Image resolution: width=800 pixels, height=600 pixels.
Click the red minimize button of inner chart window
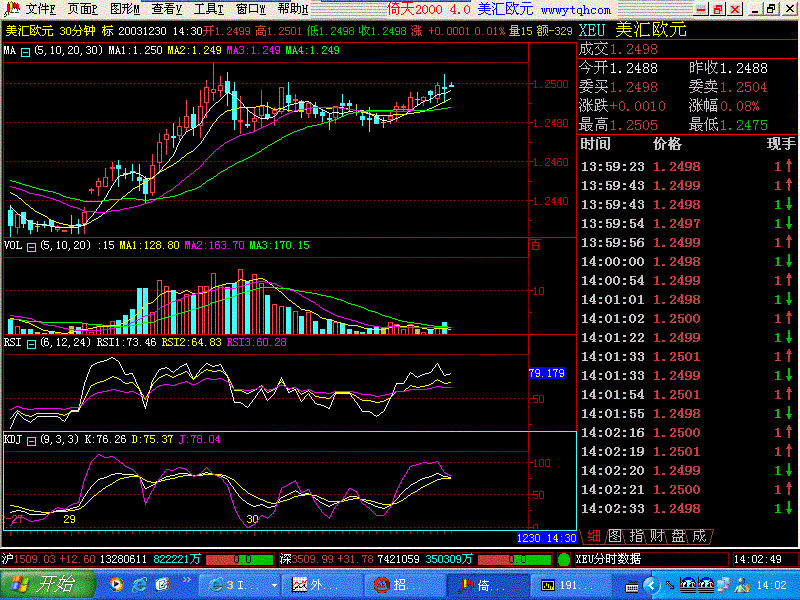702,9
